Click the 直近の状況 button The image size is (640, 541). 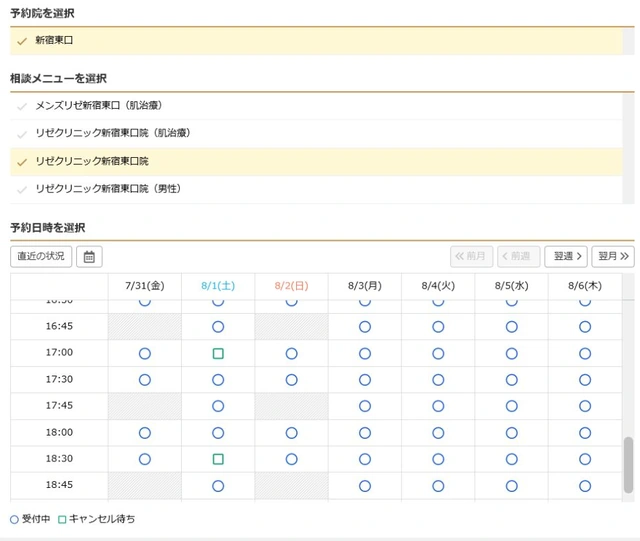pyautogui.click(x=41, y=256)
